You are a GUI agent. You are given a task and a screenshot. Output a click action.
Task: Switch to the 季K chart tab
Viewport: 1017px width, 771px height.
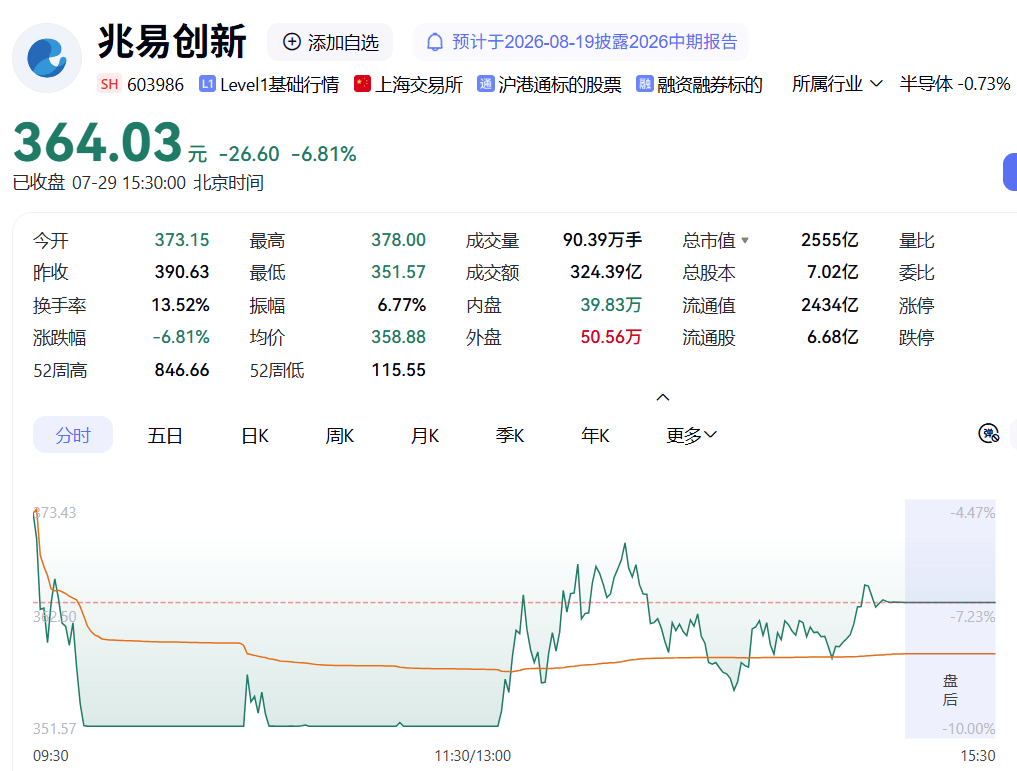[510, 435]
